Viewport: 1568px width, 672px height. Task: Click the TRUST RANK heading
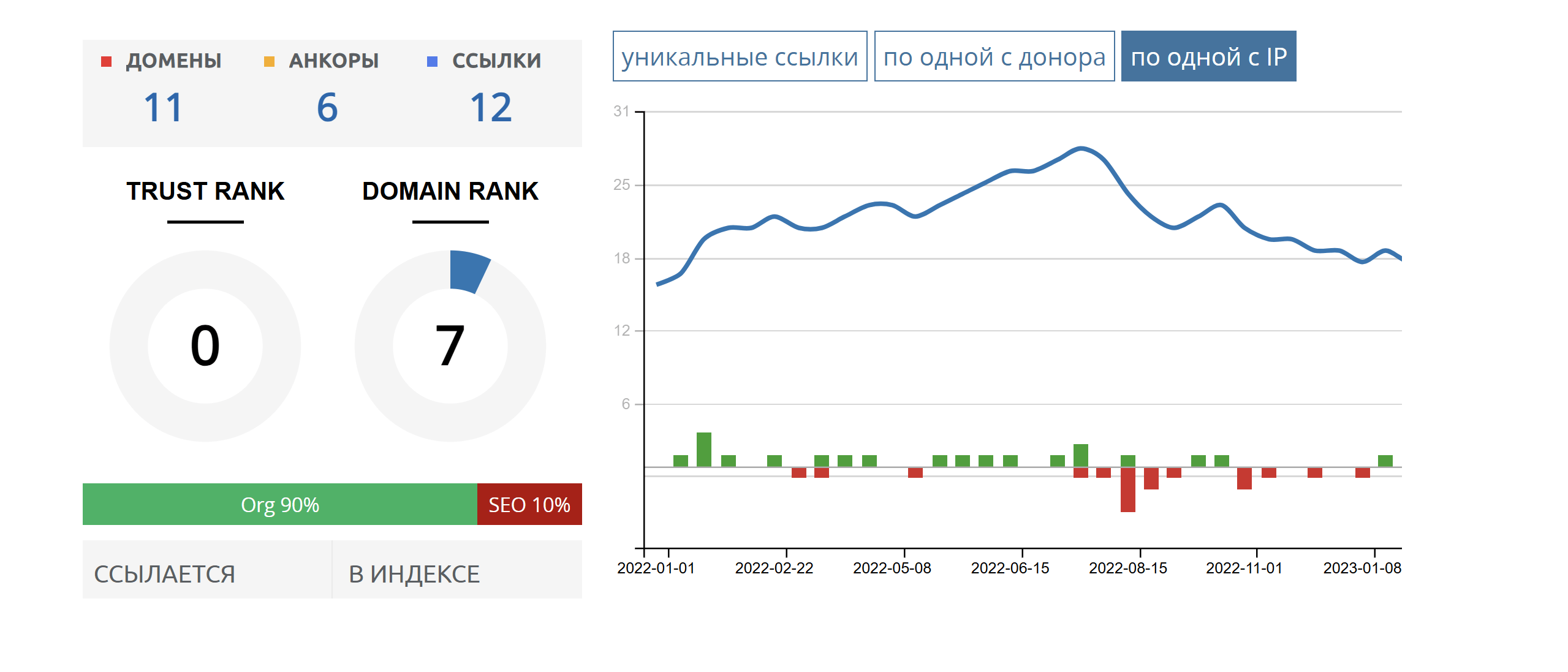[205, 191]
